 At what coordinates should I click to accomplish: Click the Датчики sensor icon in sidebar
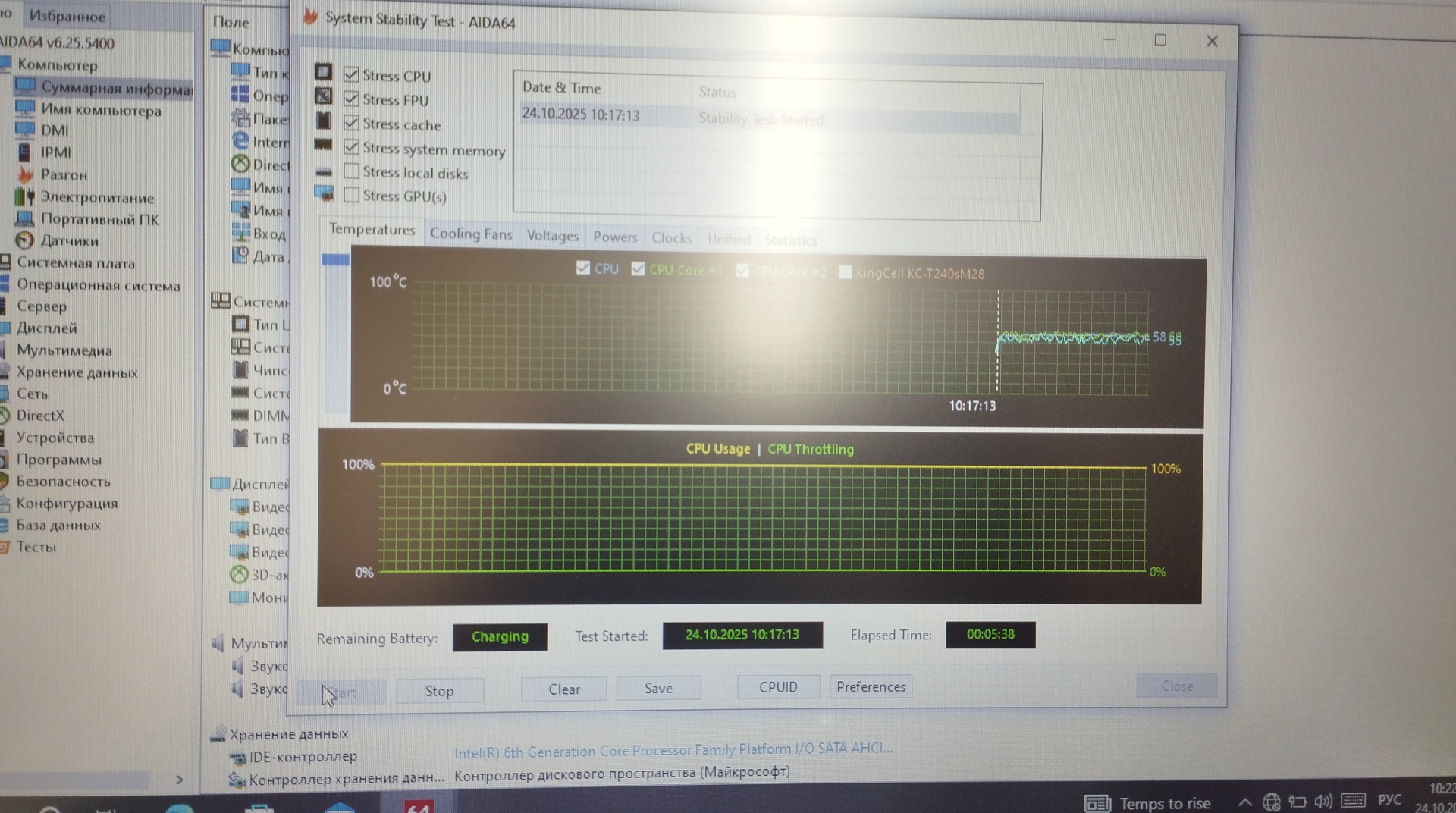[25, 240]
